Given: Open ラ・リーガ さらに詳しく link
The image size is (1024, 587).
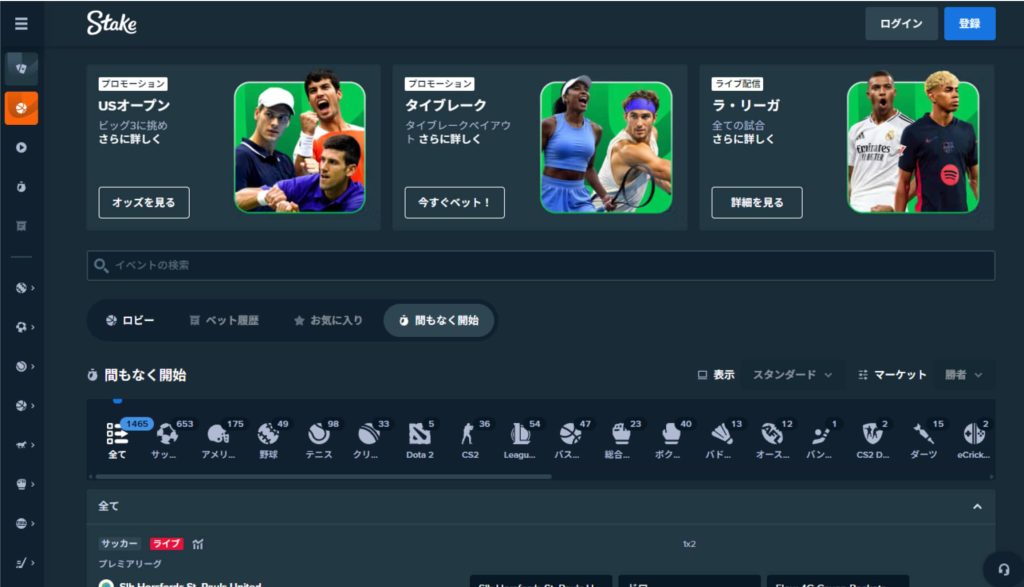Looking at the screenshot, I should point(743,139).
